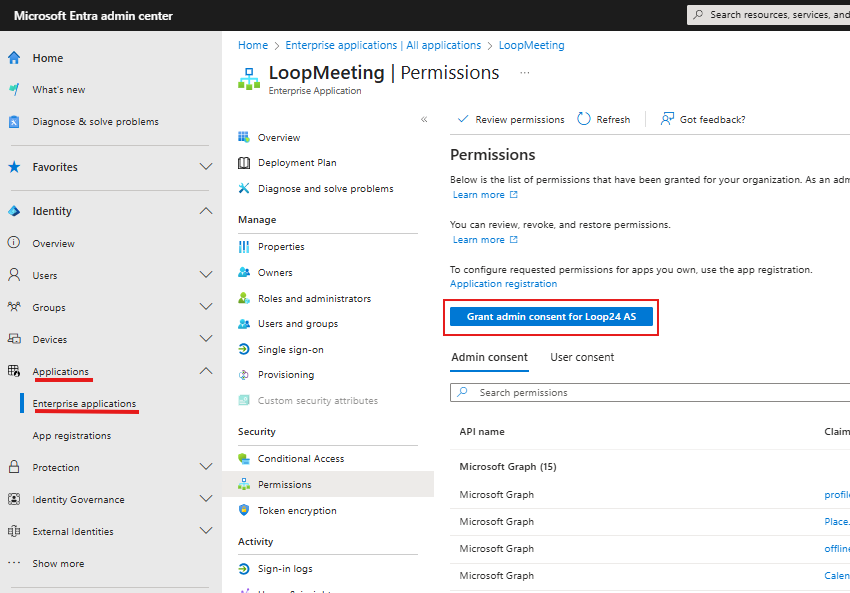This screenshot has height=593, width=850.
Task: Expand the Identity Governance chevron
Action: click(x=206, y=498)
